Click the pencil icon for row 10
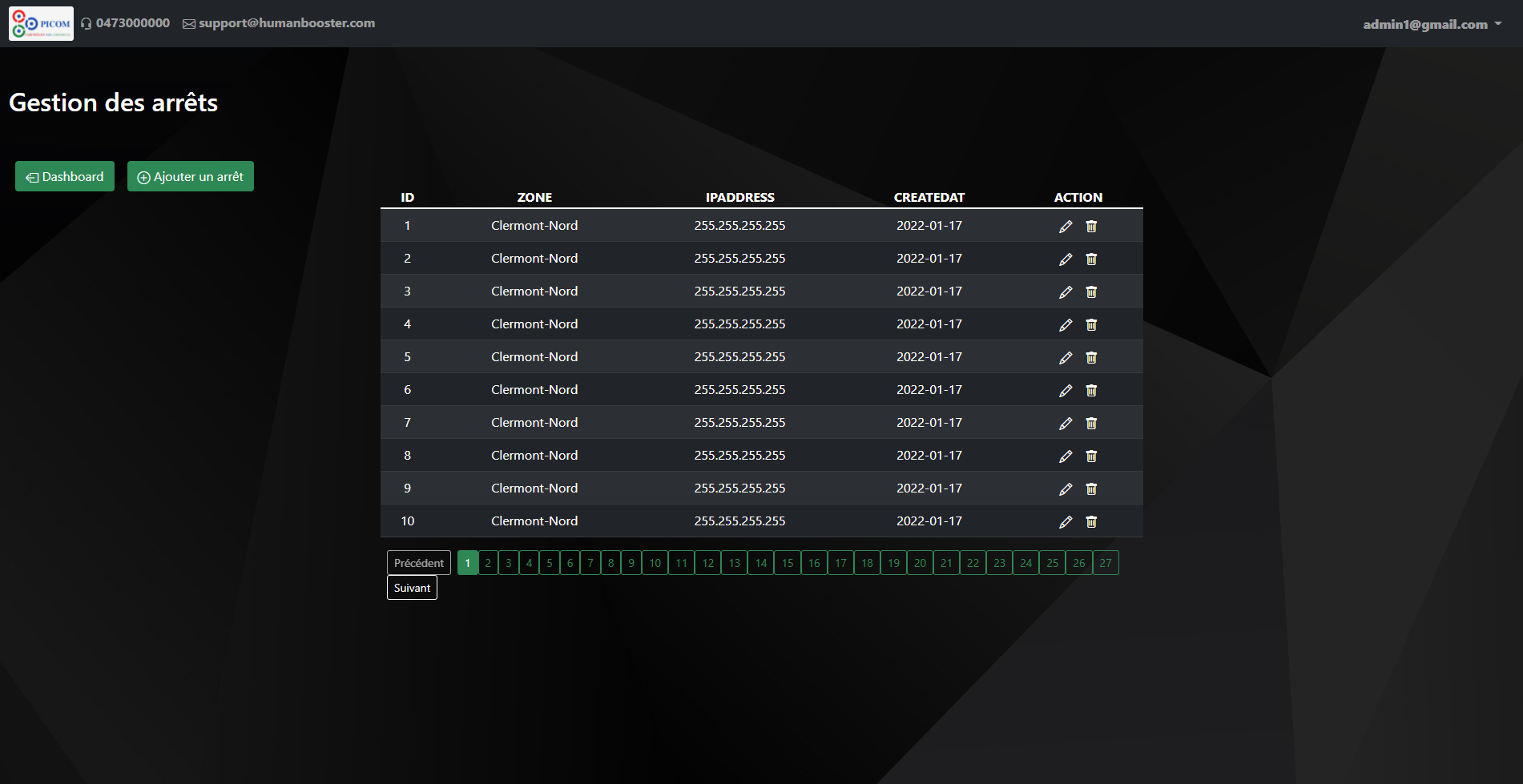Viewport: 1523px width, 784px height. click(1065, 522)
